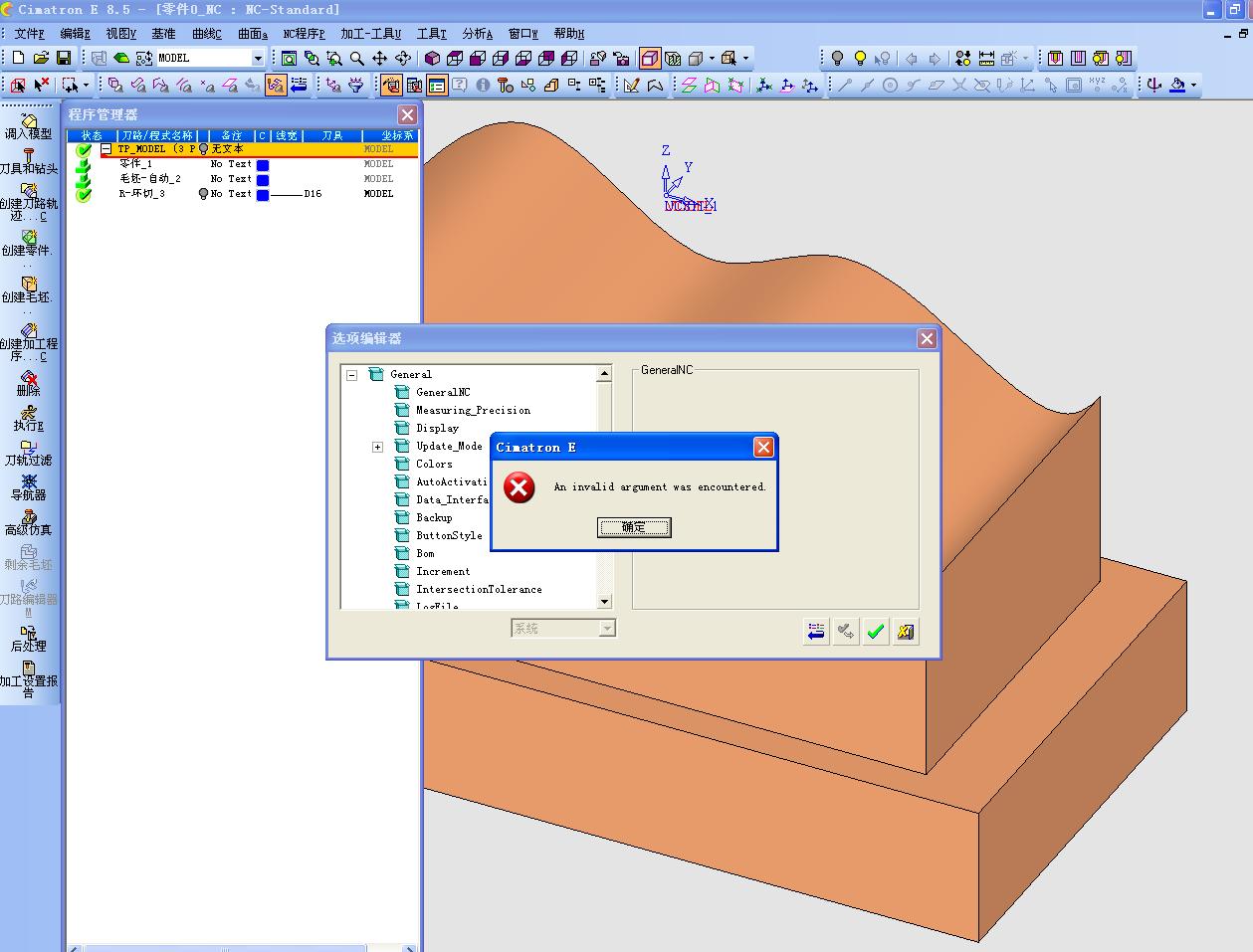
Task: Toggle the light bulb on R-环切_3 row
Action: pyautogui.click(x=203, y=194)
